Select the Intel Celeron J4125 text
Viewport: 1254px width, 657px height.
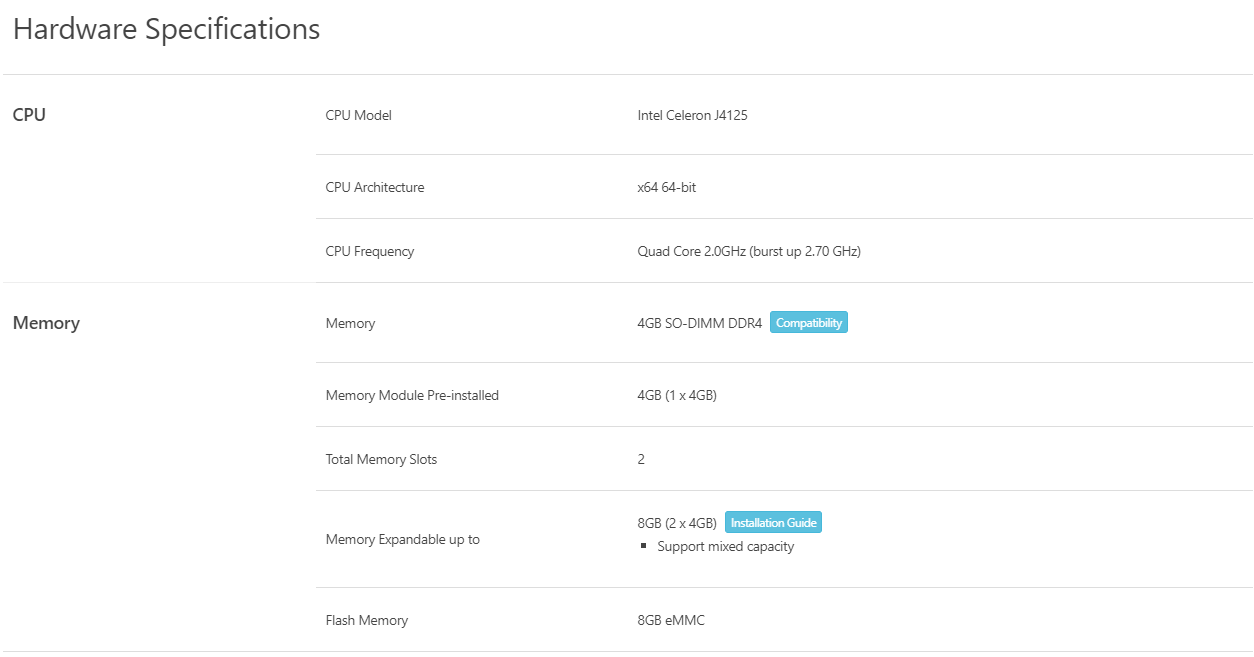point(692,115)
